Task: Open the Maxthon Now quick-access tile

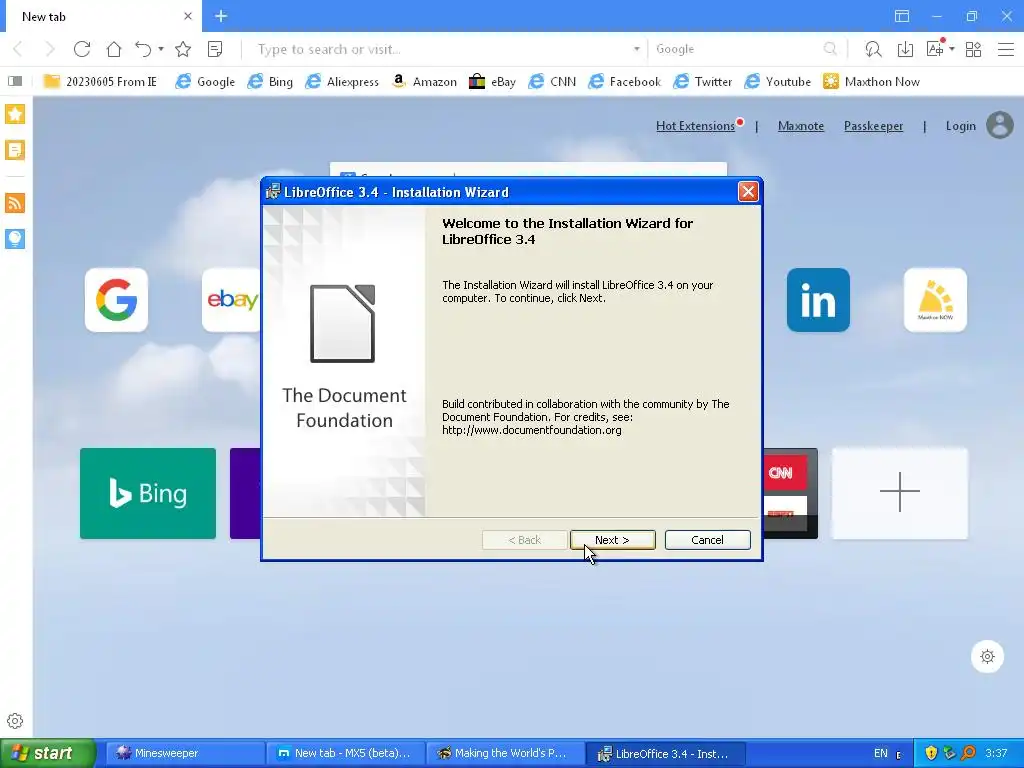Action: 935,300
